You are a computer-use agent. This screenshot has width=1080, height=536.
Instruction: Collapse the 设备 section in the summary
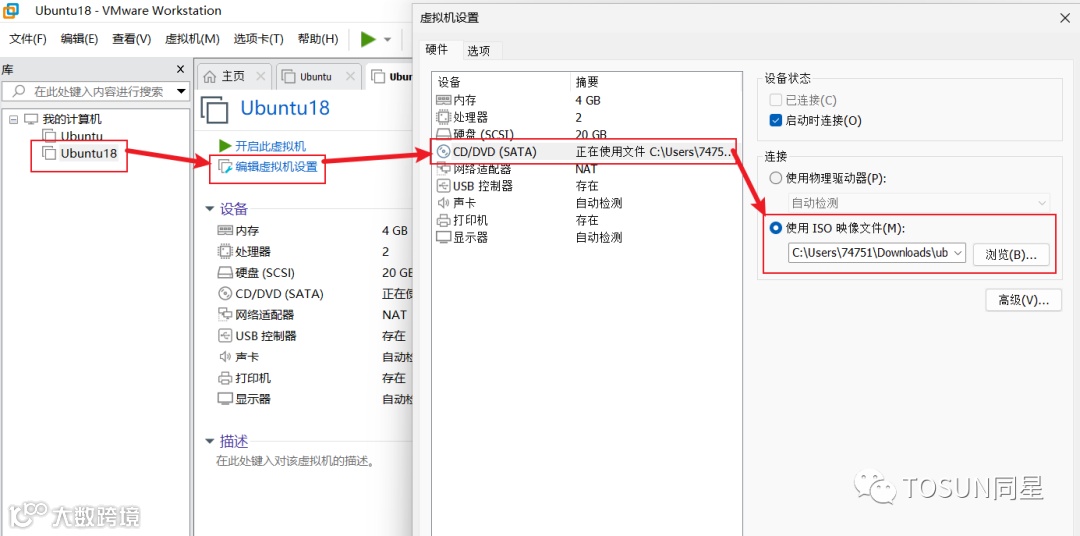point(210,209)
